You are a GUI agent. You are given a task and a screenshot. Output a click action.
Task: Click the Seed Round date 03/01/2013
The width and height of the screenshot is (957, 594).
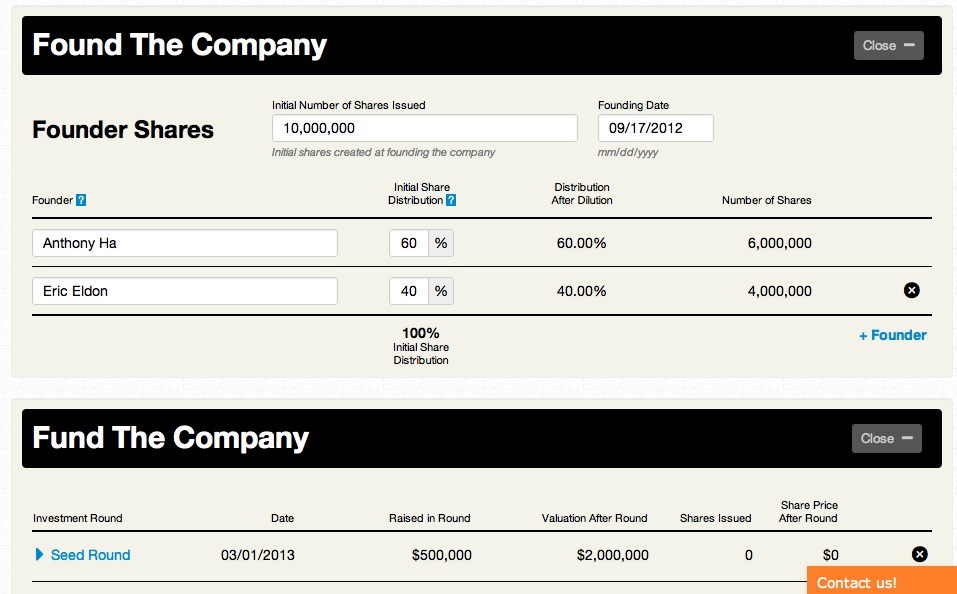click(x=258, y=555)
